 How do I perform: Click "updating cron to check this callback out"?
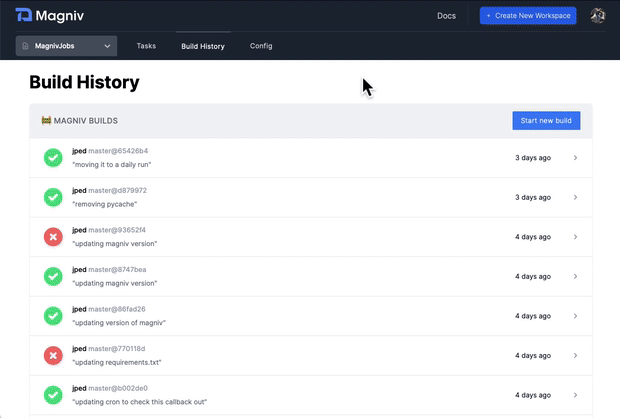[139, 402]
